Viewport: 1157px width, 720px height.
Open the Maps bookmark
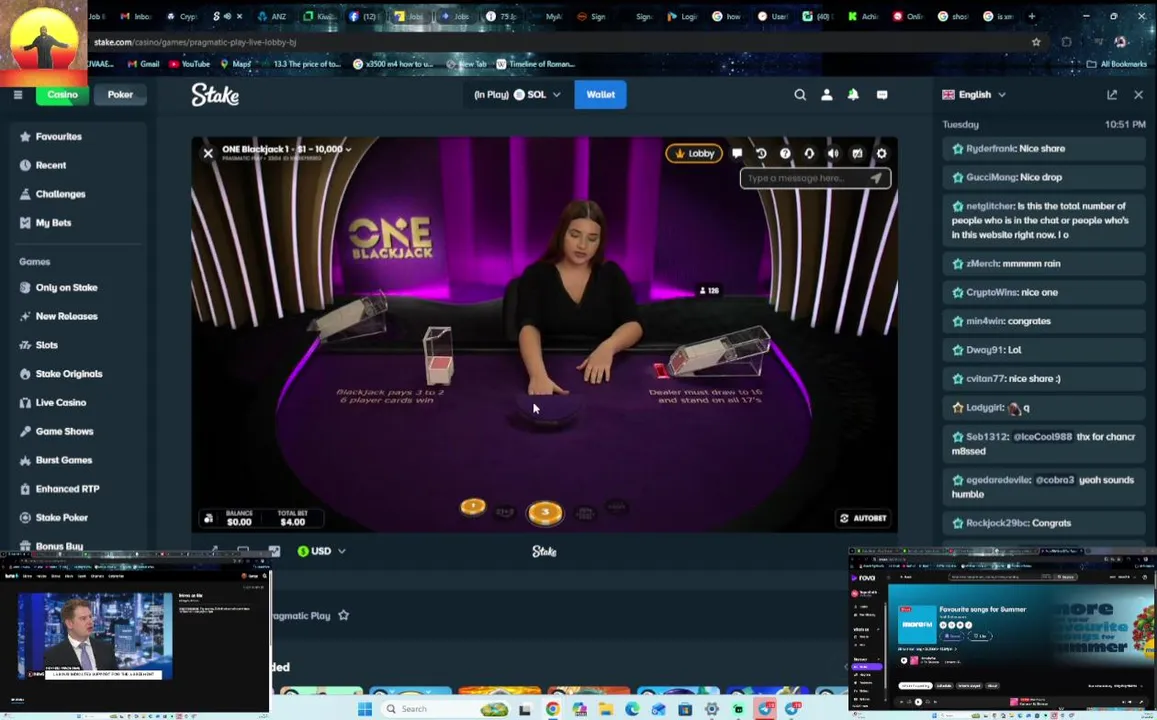click(x=236, y=64)
